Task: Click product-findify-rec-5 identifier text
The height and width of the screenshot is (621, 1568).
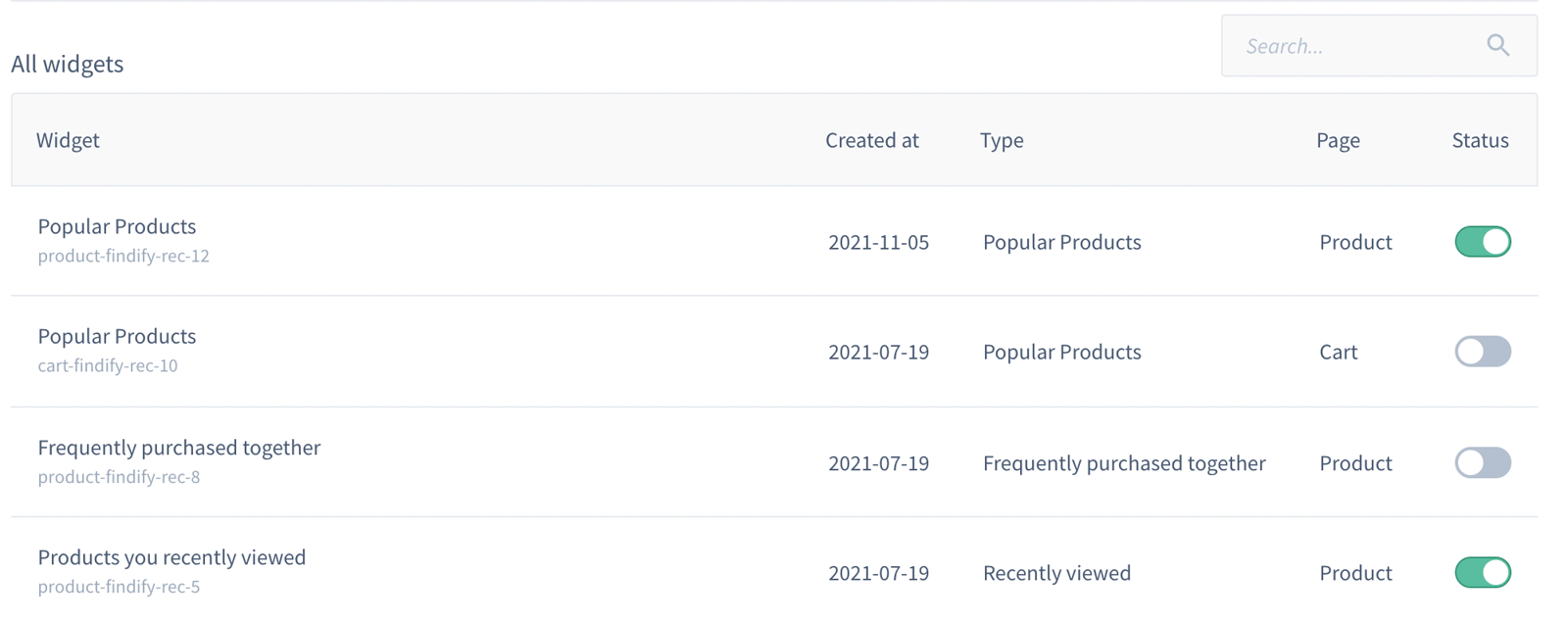Action: click(x=119, y=587)
